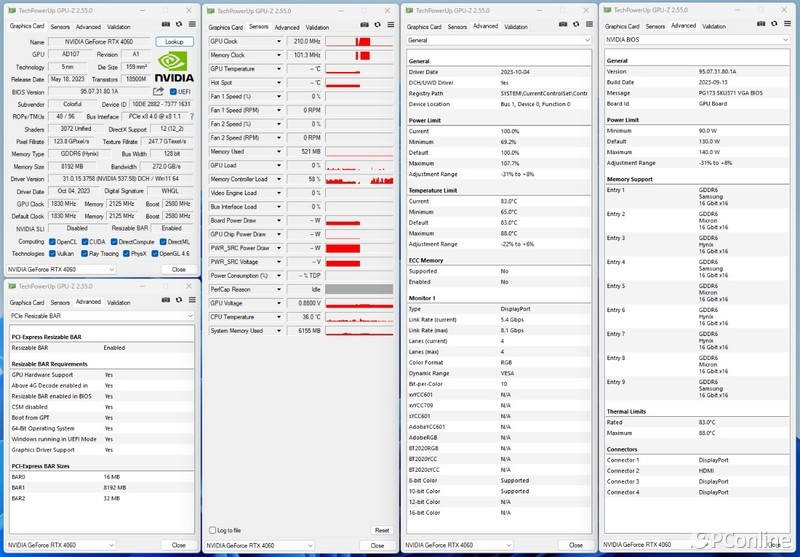Click GPU-Z title bar icon of Sensors window
This screenshot has width=800, height=557.
point(211,11)
